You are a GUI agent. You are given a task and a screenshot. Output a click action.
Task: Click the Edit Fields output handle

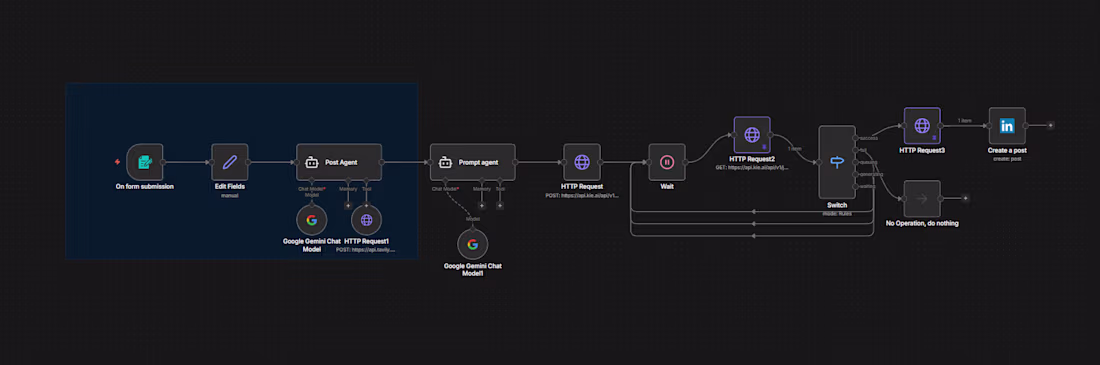pyautogui.click(x=249, y=162)
